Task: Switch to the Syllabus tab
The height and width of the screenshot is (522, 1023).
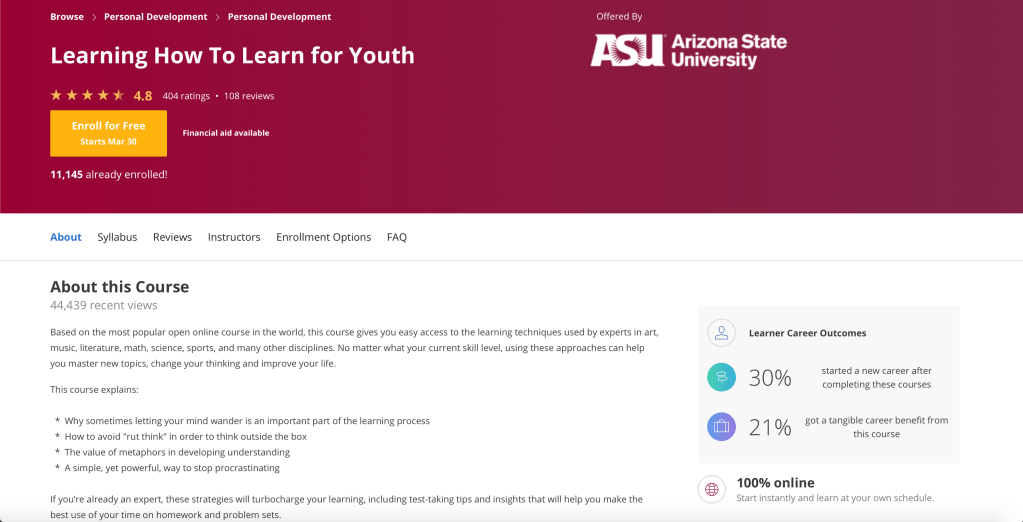Action: (117, 237)
